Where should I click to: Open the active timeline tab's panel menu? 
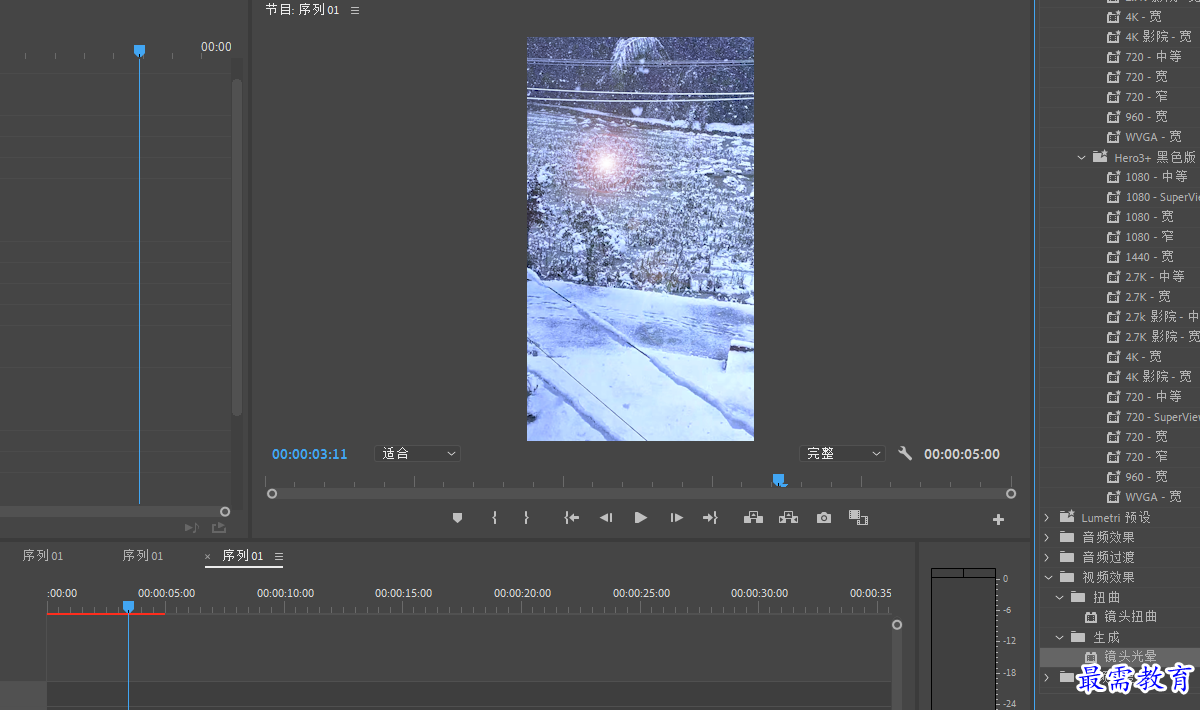(x=279, y=556)
